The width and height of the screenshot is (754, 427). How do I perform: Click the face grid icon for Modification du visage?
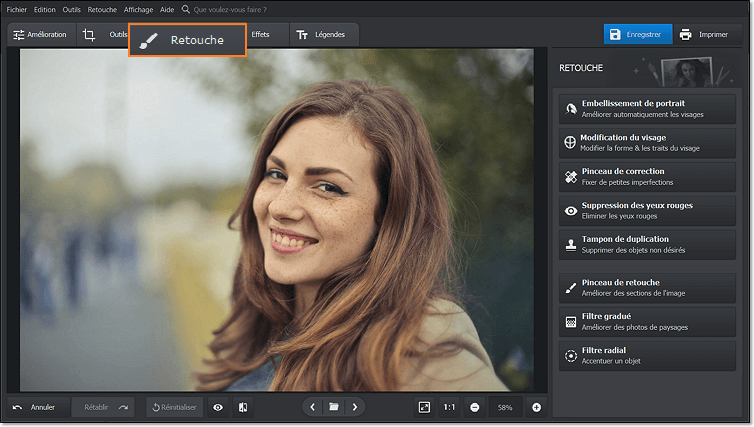tap(570, 142)
